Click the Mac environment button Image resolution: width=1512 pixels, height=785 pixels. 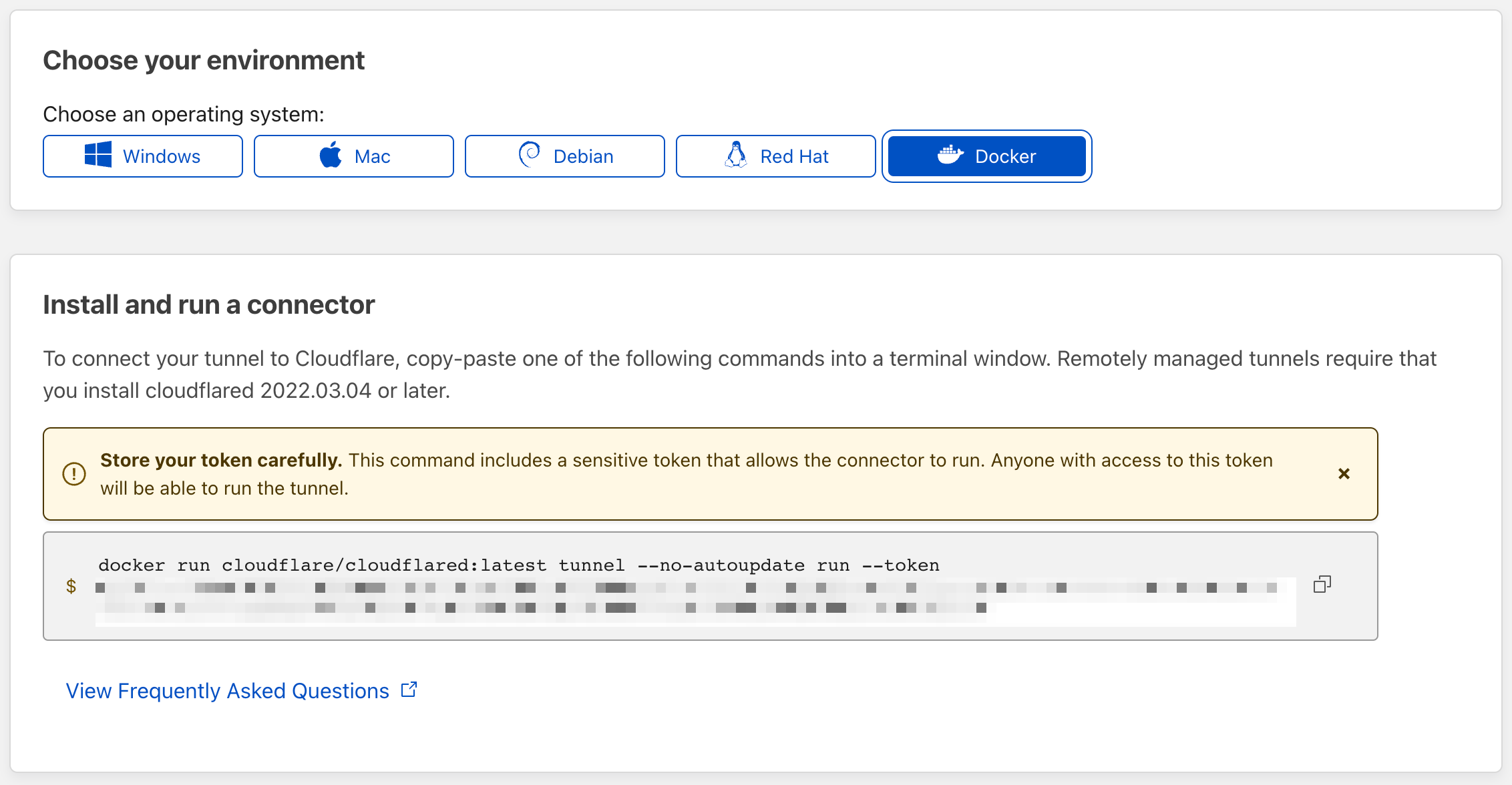354,156
